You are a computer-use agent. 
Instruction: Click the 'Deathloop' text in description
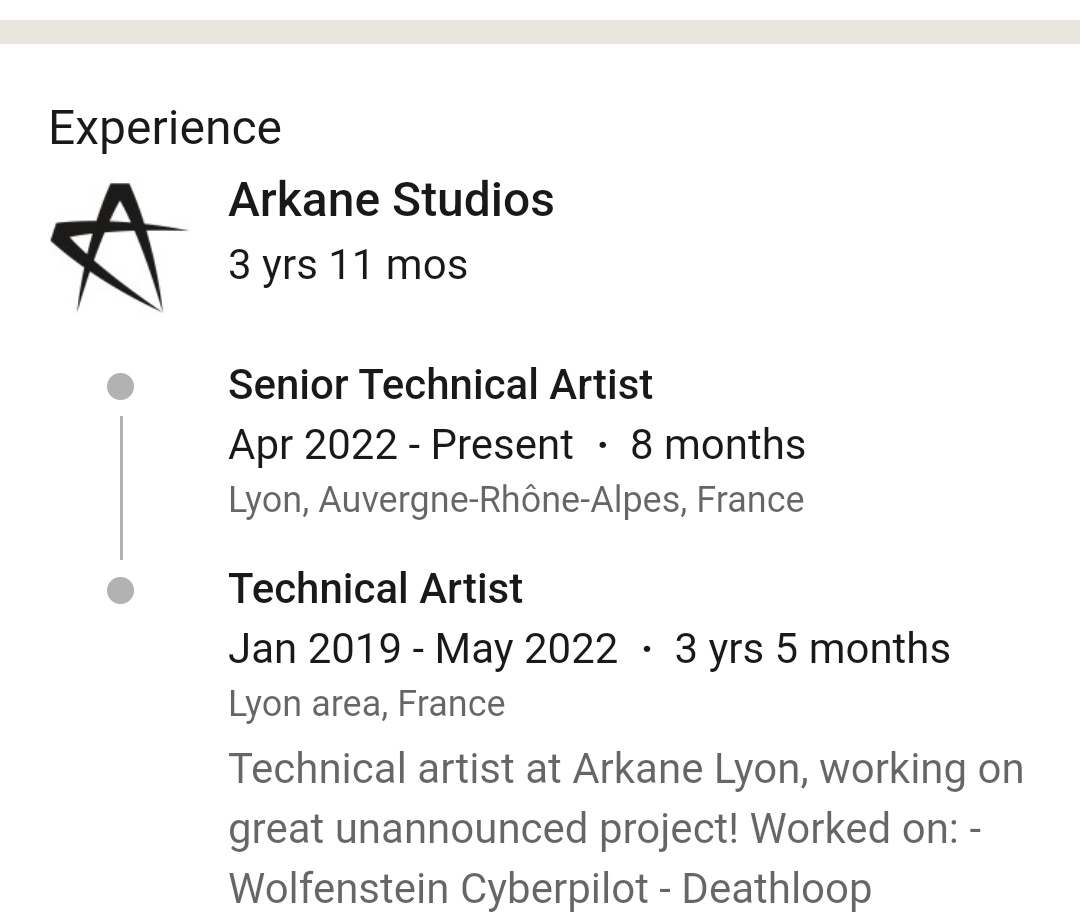tap(776, 888)
